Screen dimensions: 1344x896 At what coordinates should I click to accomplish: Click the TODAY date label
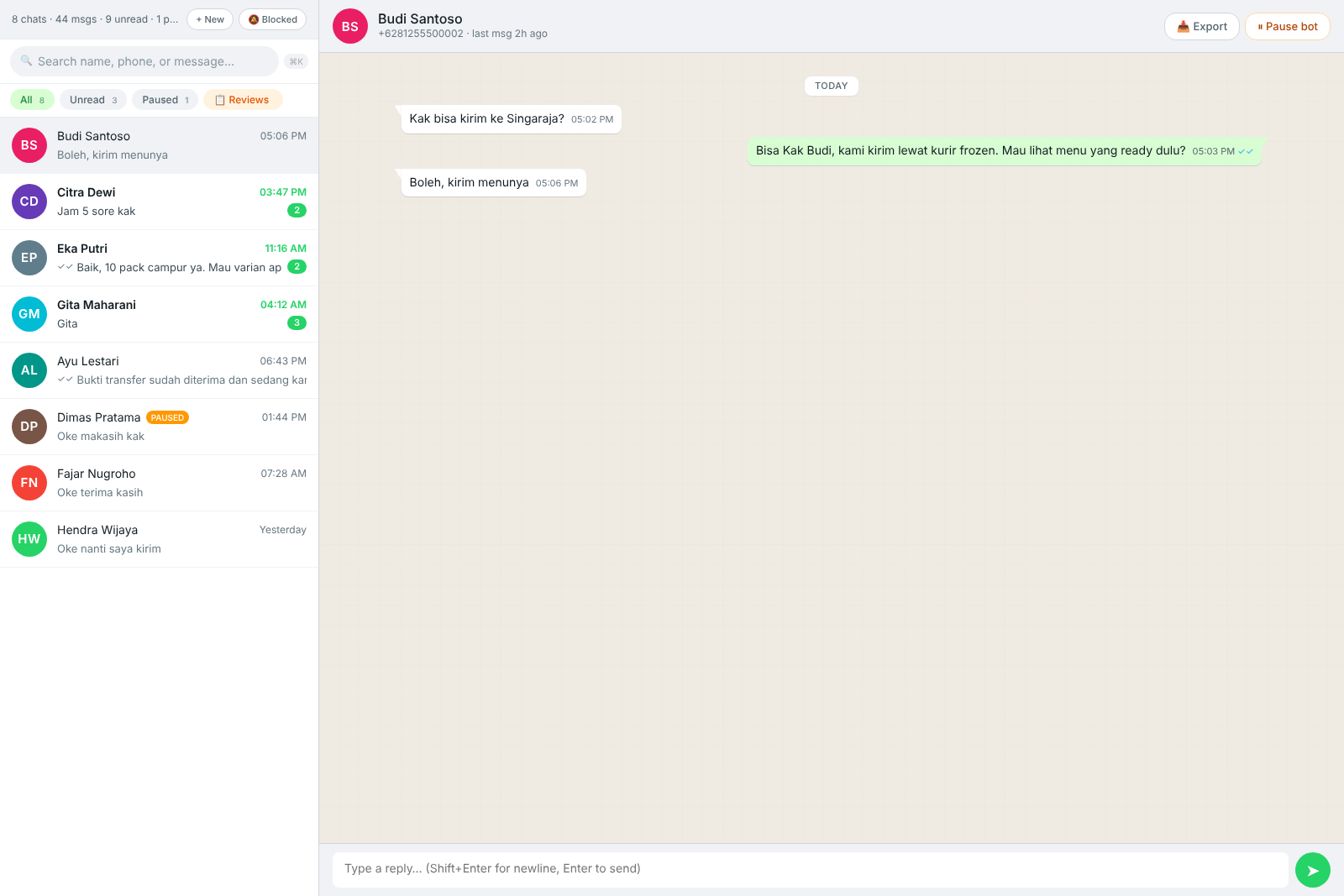[832, 86]
